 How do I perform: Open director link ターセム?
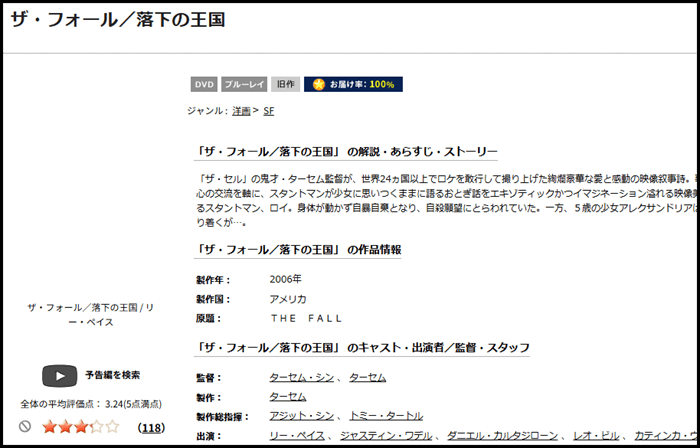click(367, 377)
